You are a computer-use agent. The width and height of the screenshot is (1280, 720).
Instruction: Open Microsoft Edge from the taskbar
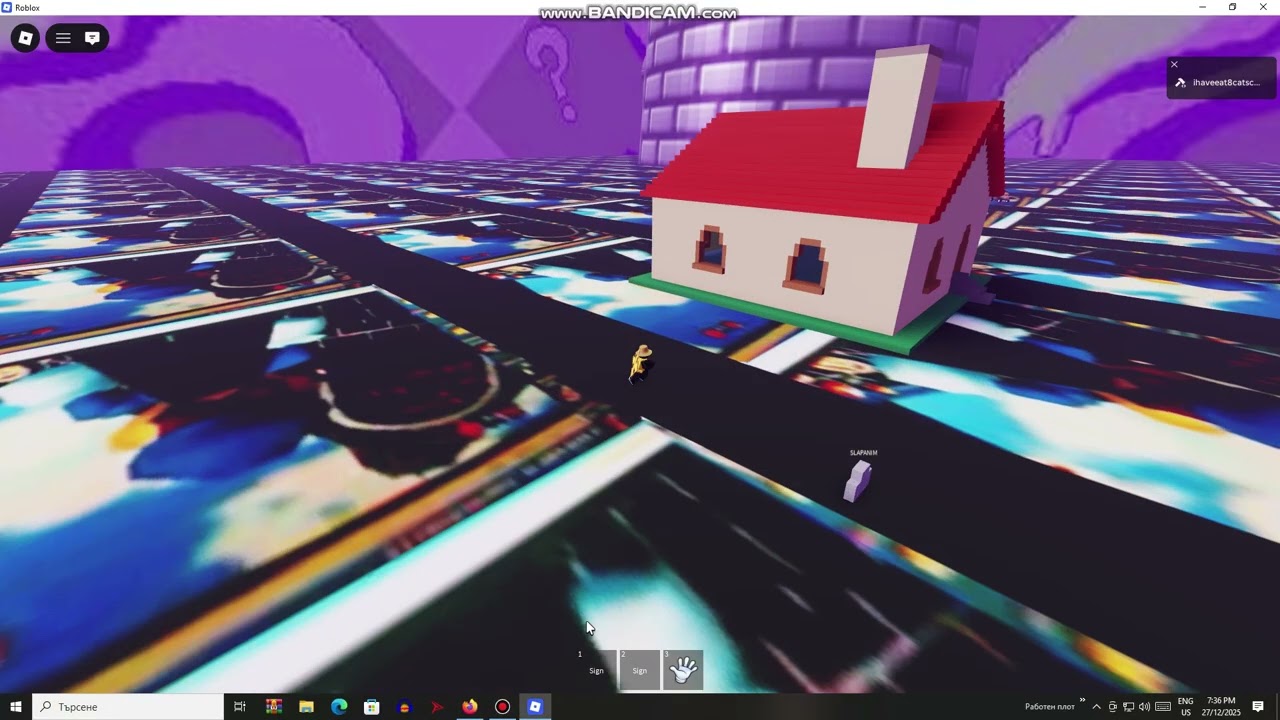339,707
